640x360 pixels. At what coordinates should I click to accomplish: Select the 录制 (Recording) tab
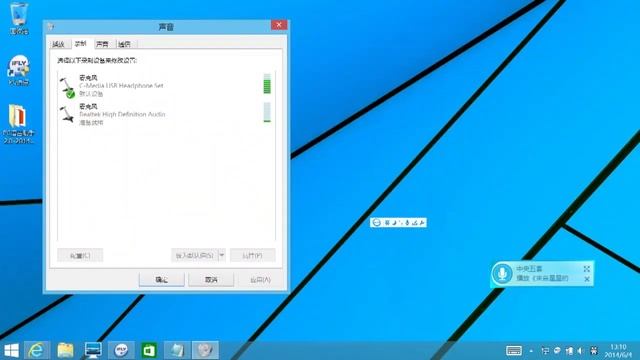pos(81,43)
